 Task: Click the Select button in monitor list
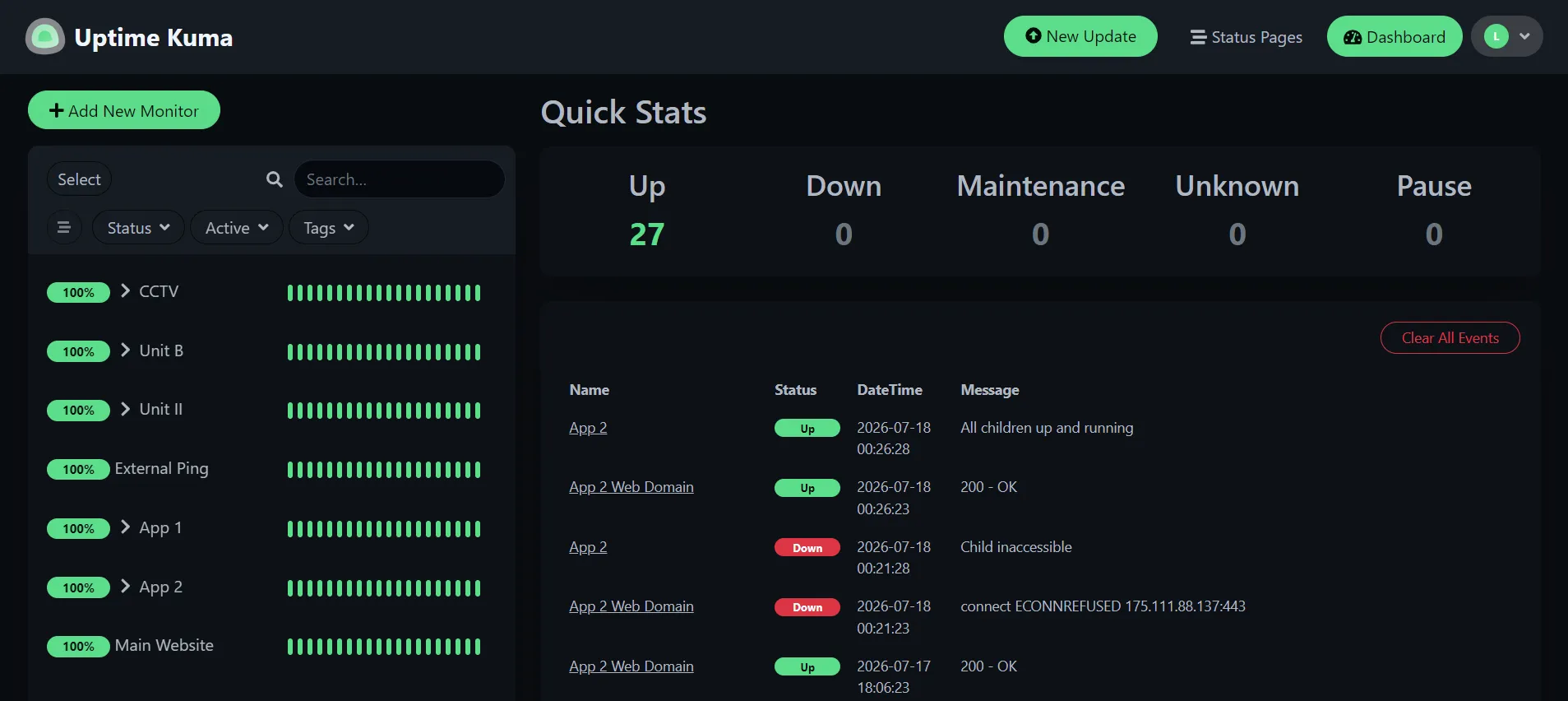(x=79, y=179)
